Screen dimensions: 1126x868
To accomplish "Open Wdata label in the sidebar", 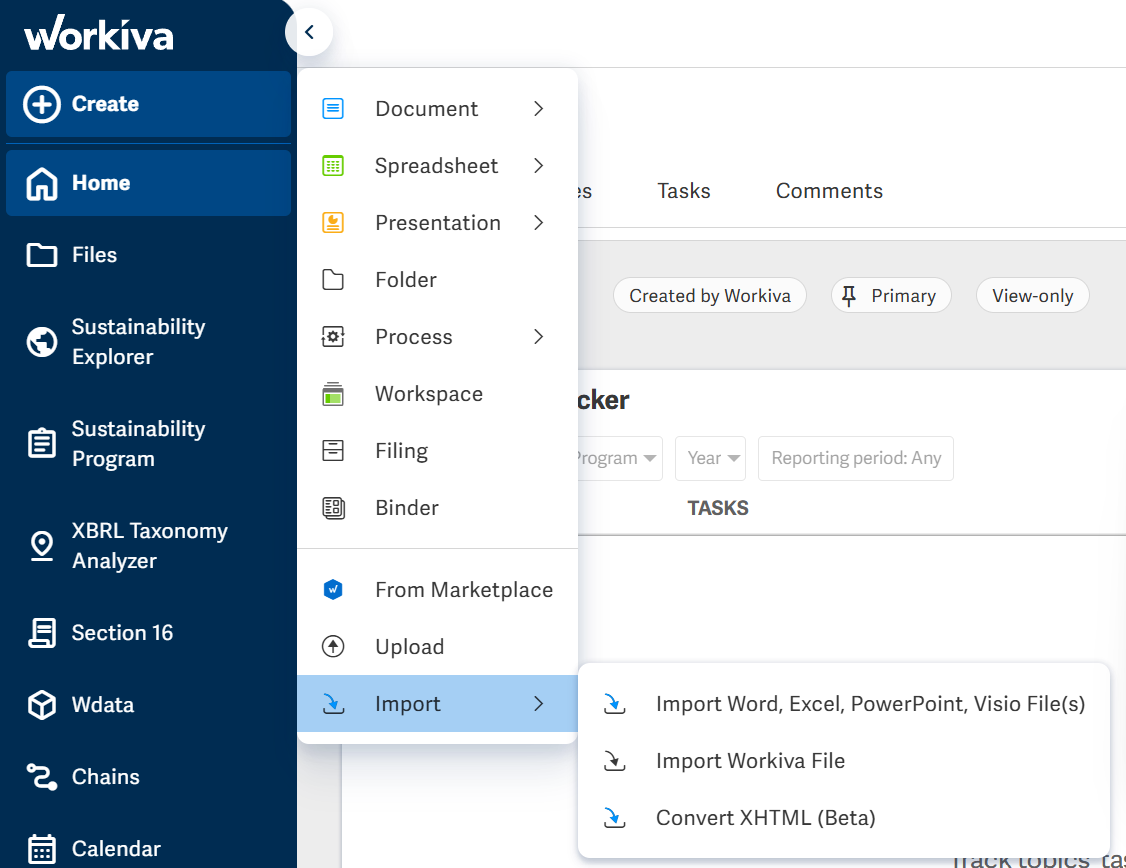I will (x=103, y=705).
